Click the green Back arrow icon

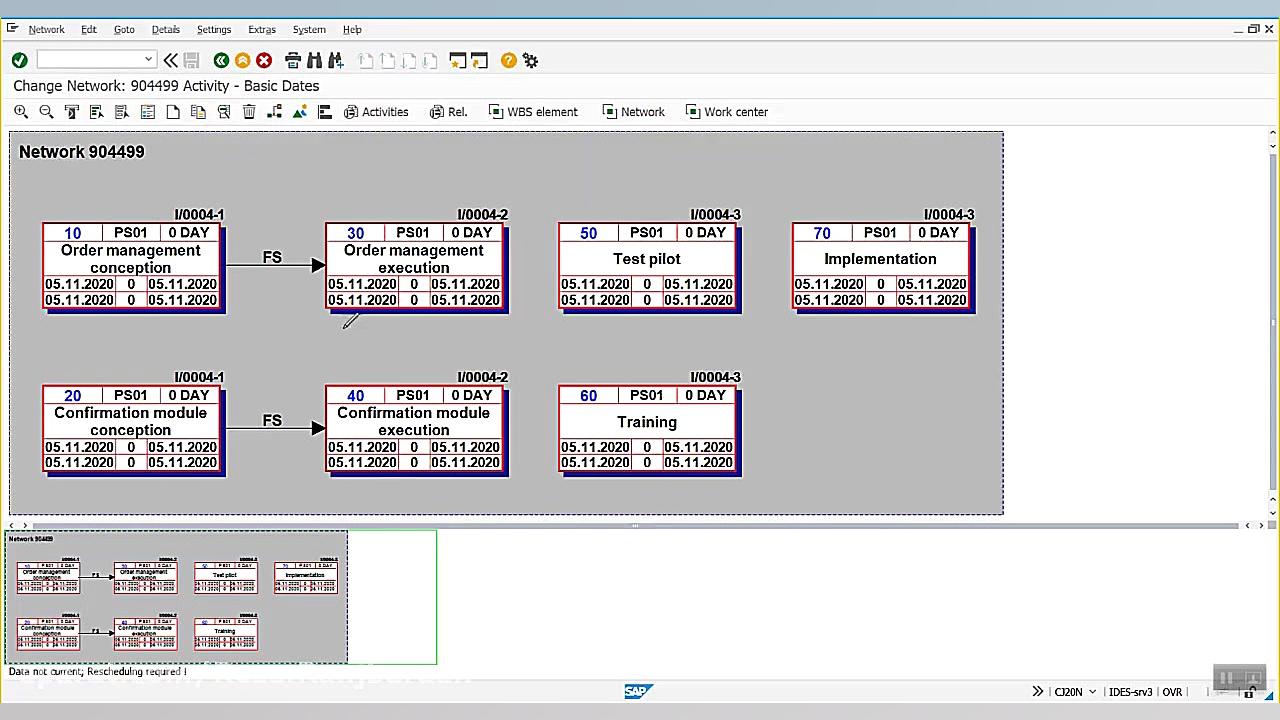point(221,61)
